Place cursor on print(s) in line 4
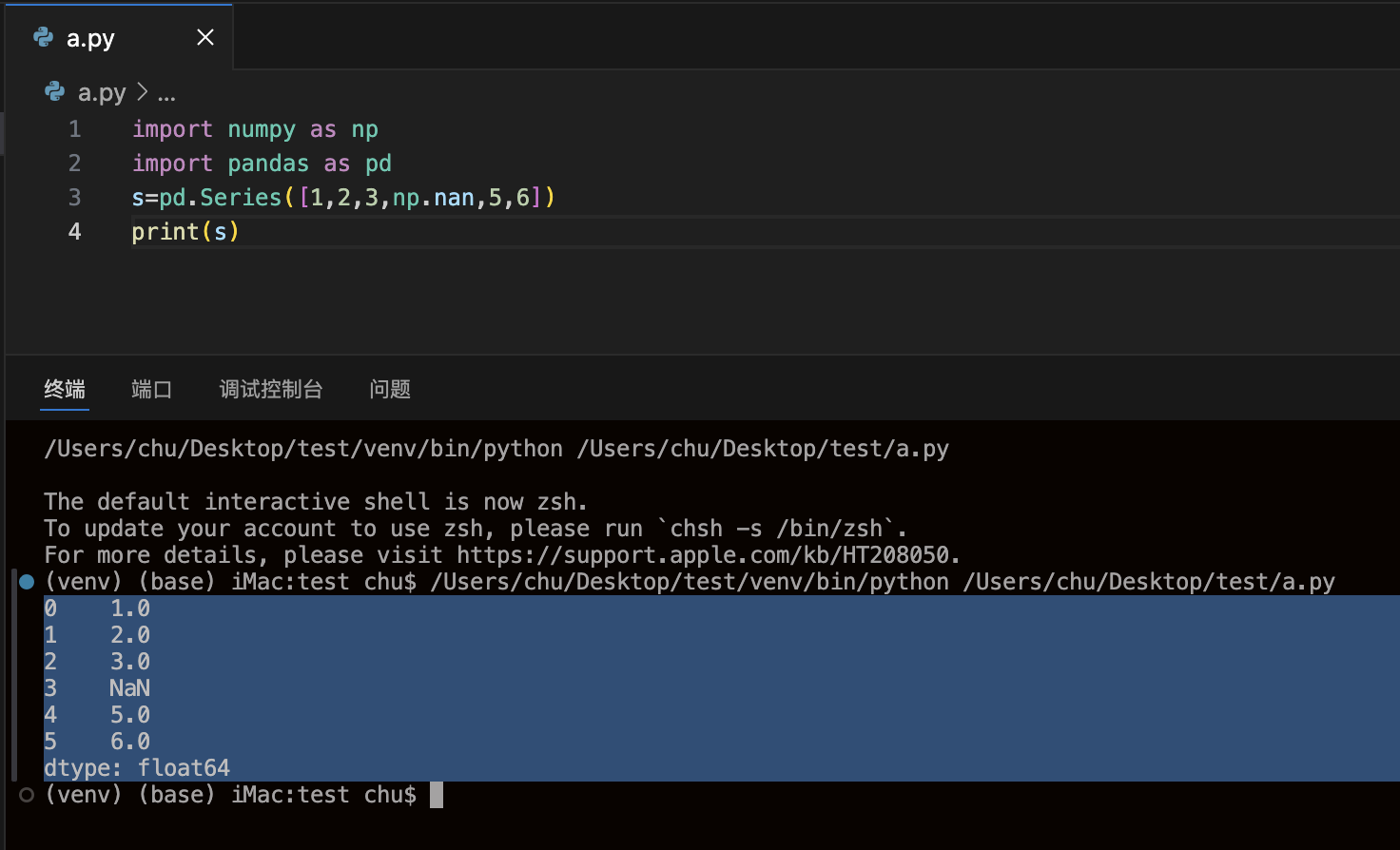The image size is (1400, 850). [185, 232]
